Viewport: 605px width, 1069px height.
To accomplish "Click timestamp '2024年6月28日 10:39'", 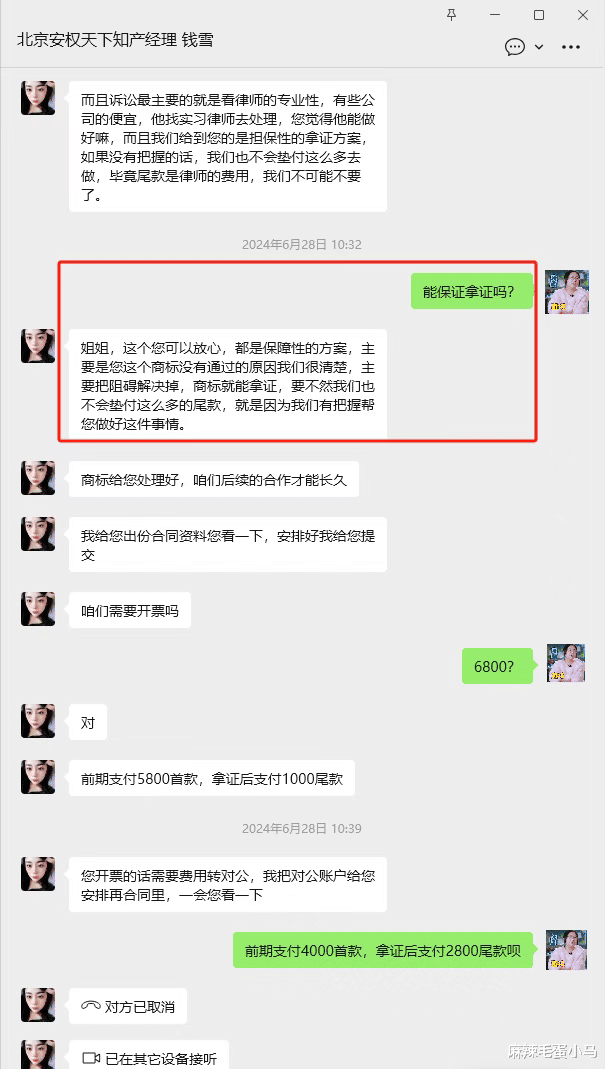I will pyautogui.click(x=301, y=828).
